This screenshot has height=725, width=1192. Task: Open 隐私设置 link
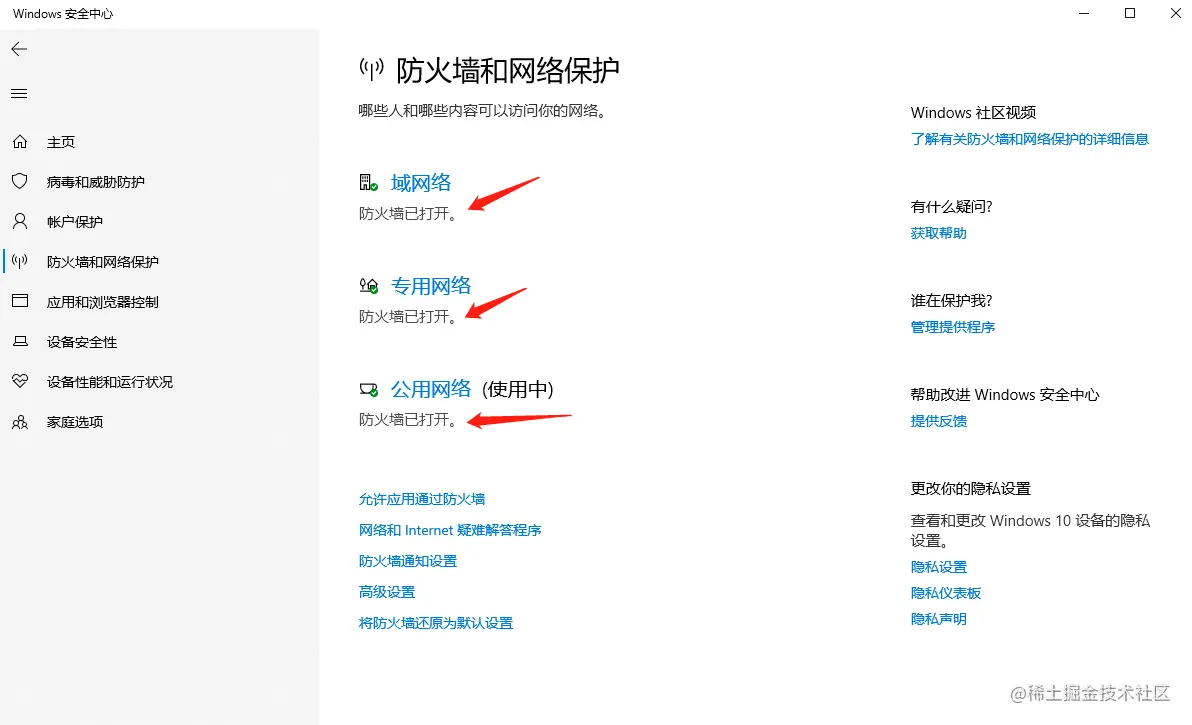[938, 567]
